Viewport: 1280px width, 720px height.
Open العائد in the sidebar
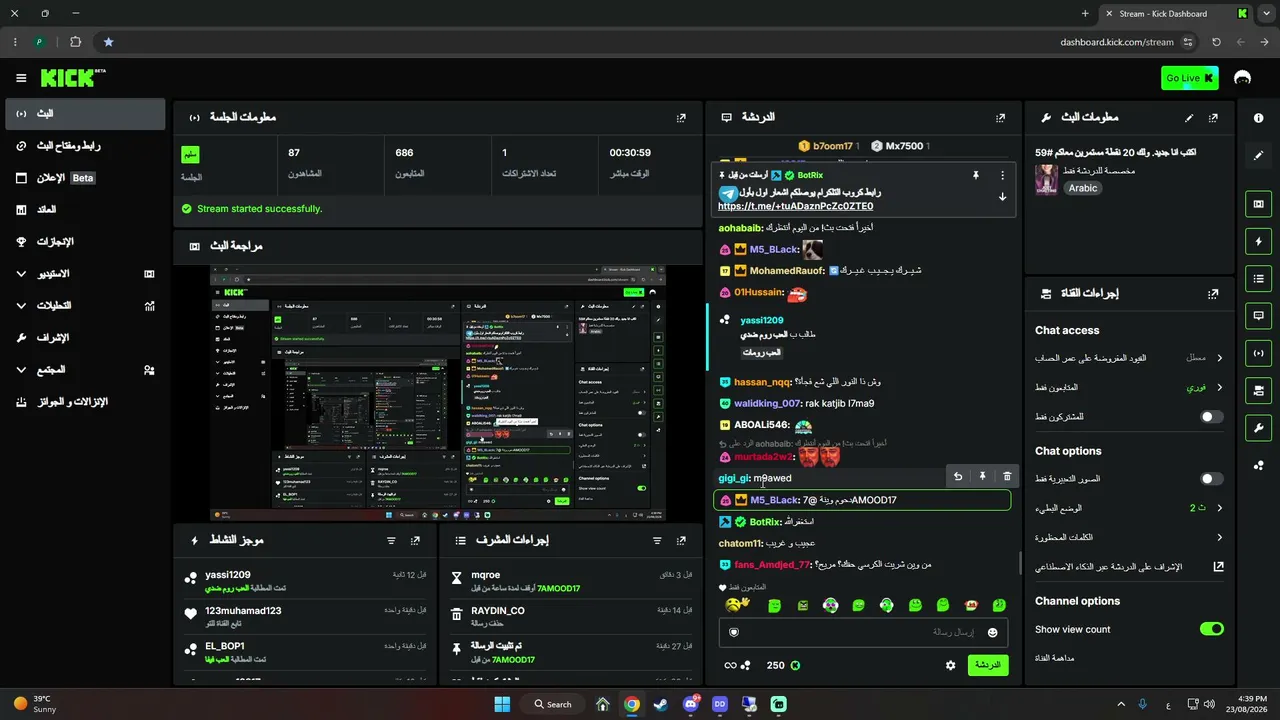[x=85, y=210]
